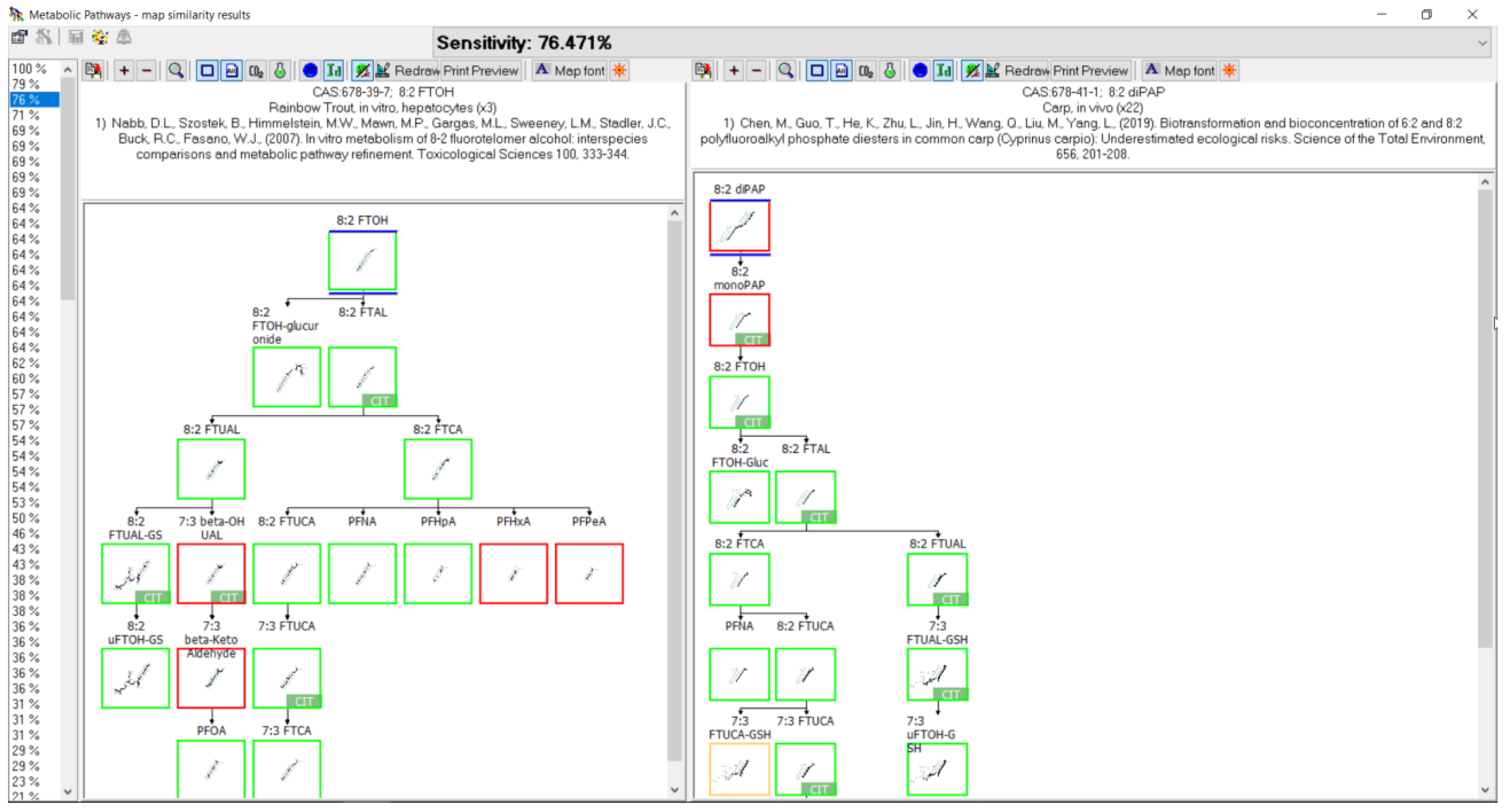The height and width of the screenshot is (812, 1508).
Task: Click the green flask icon in left toolbar
Action: pos(280,71)
